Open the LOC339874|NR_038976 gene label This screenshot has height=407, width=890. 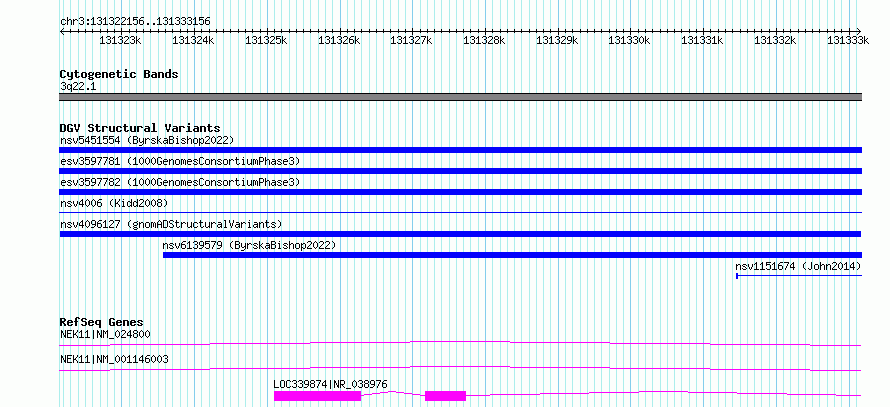pyautogui.click(x=330, y=384)
